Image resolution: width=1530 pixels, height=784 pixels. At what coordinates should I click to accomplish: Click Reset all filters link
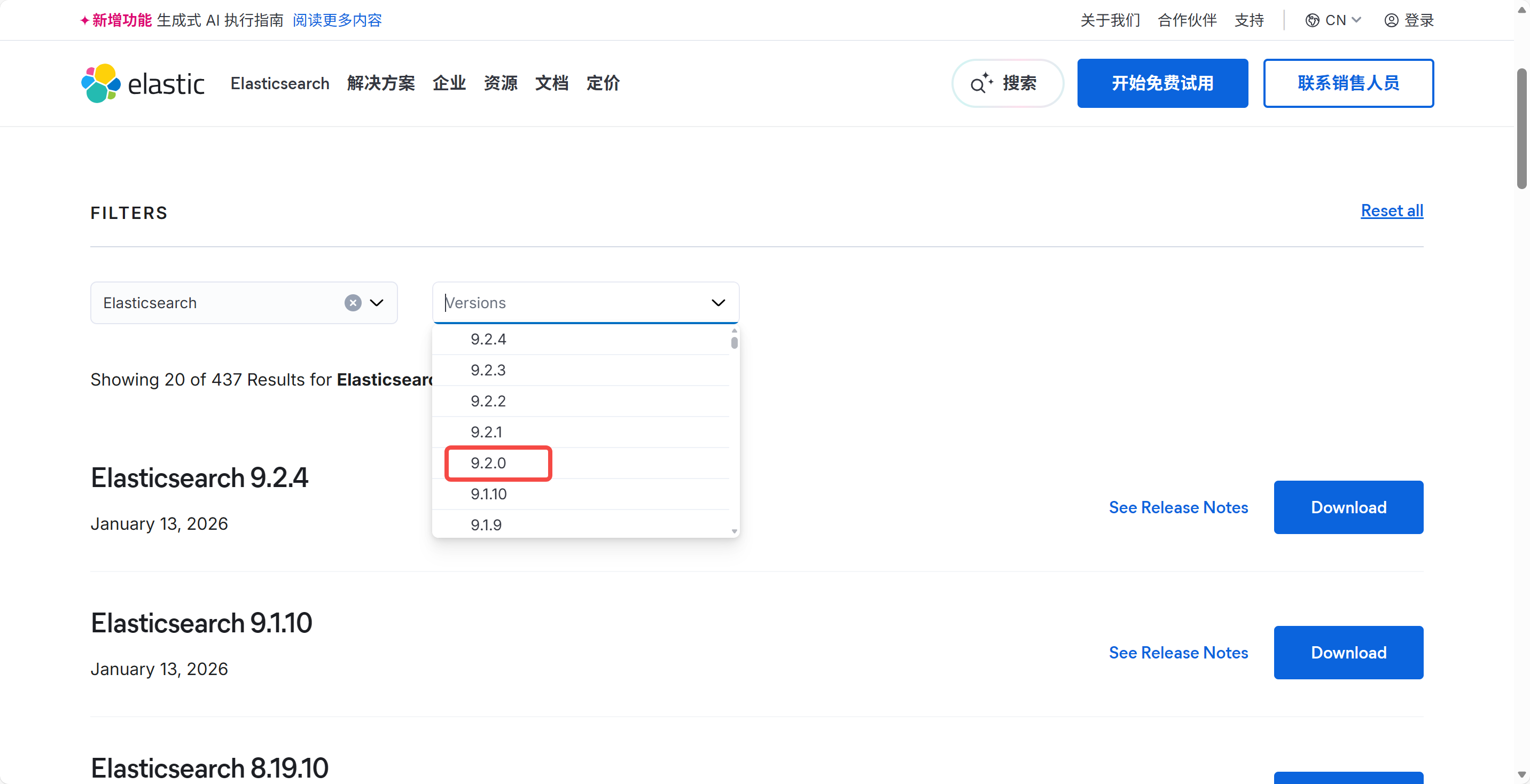point(1392,211)
